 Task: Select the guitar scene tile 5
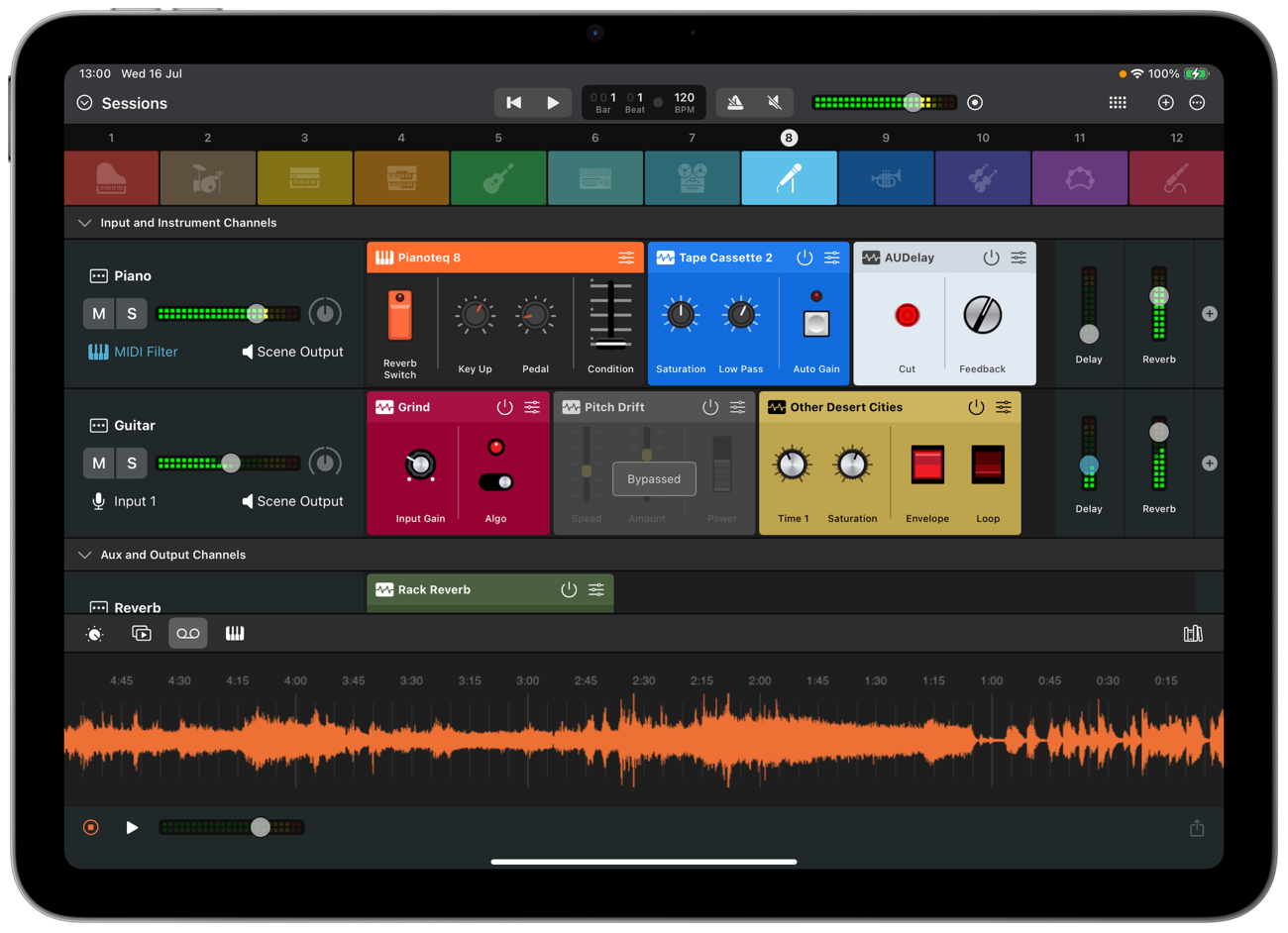pos(498,178)
